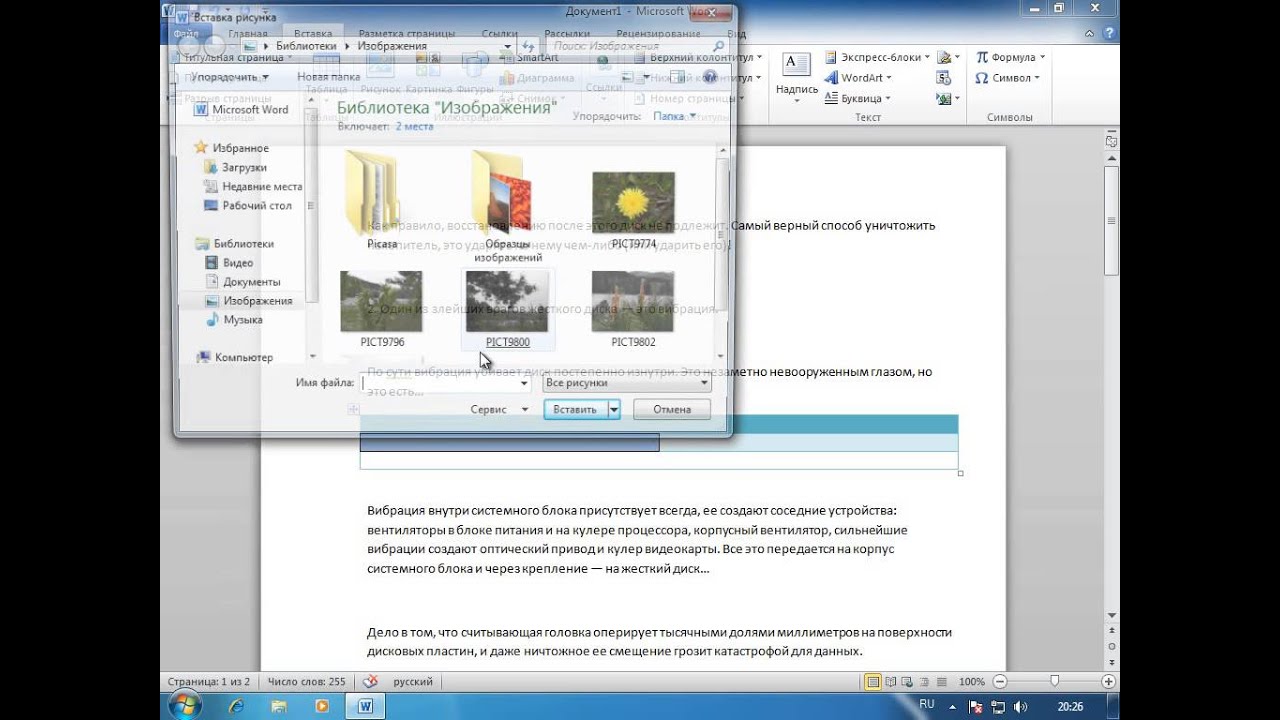Viewport: 1280px width, 720px height.
Task: Switch to Print Layout view in status bar
Action: click(x=873, y=681)
